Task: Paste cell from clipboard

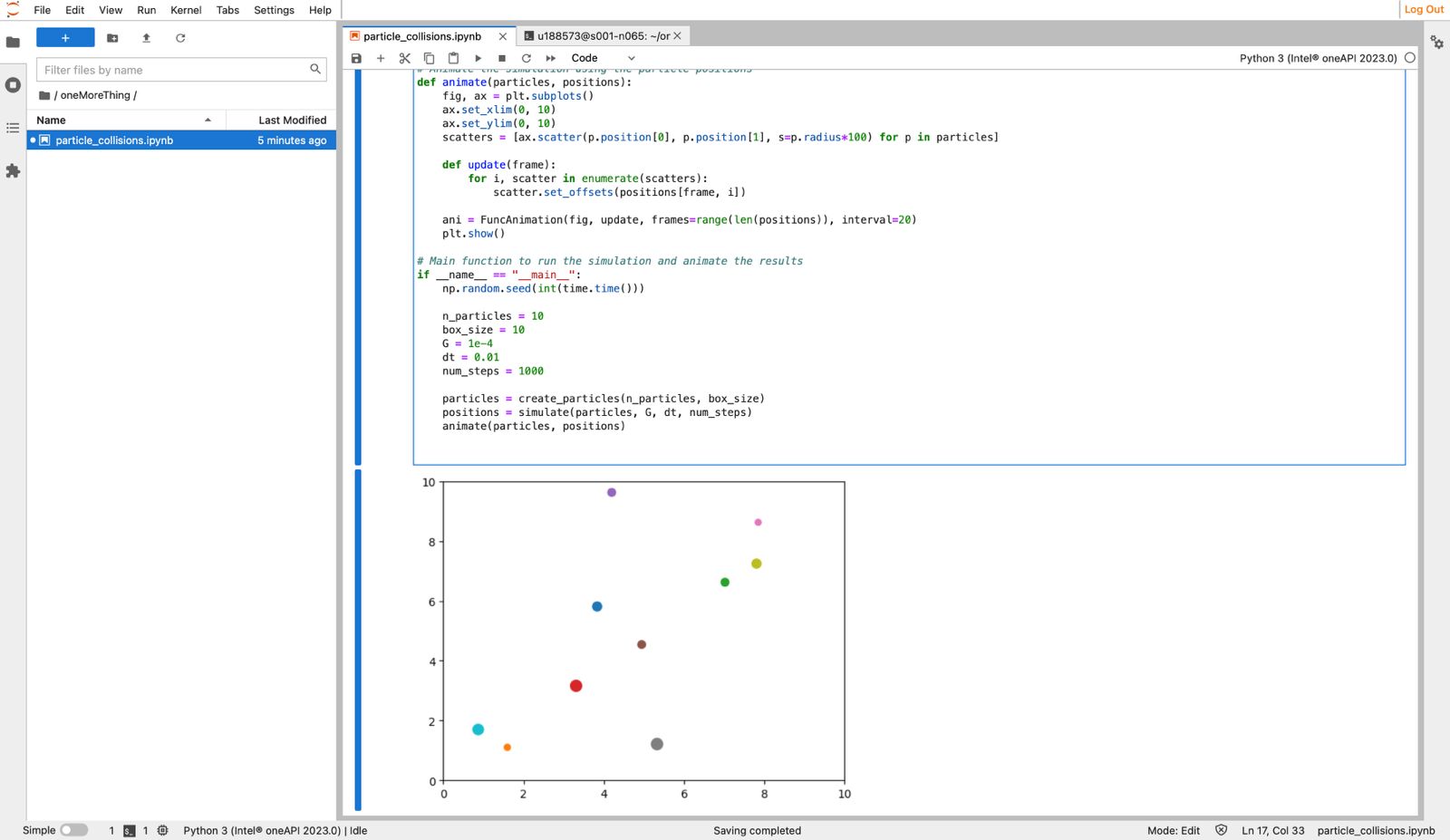Action: 454,58
